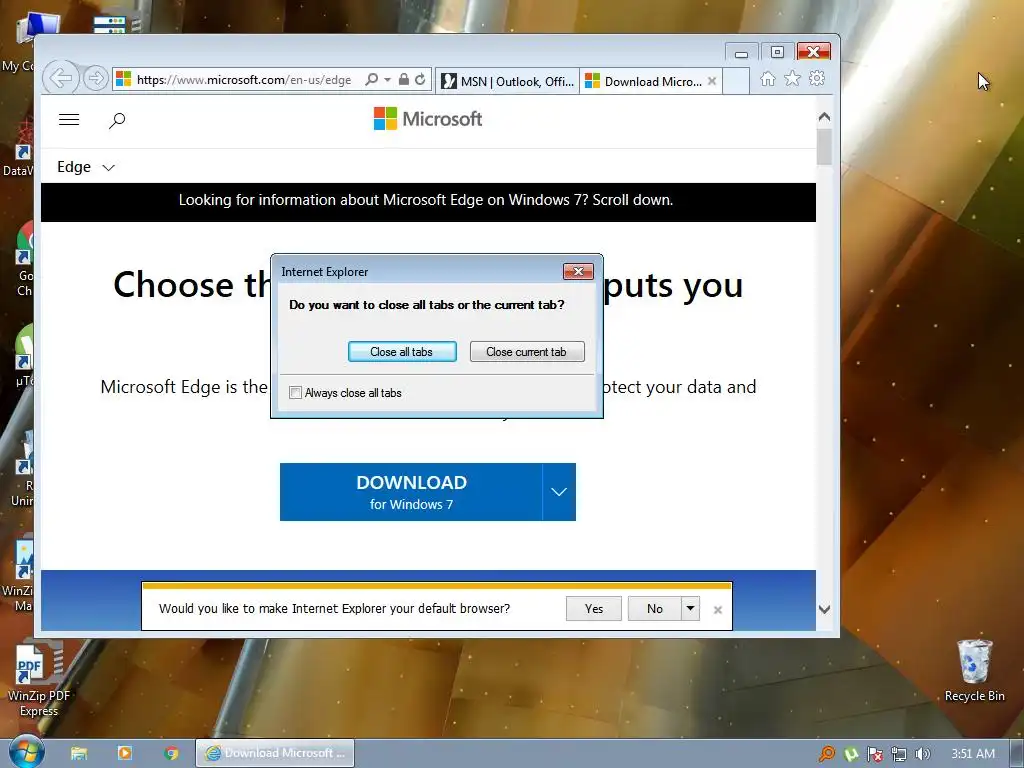Click Close all tabs button

402,351
